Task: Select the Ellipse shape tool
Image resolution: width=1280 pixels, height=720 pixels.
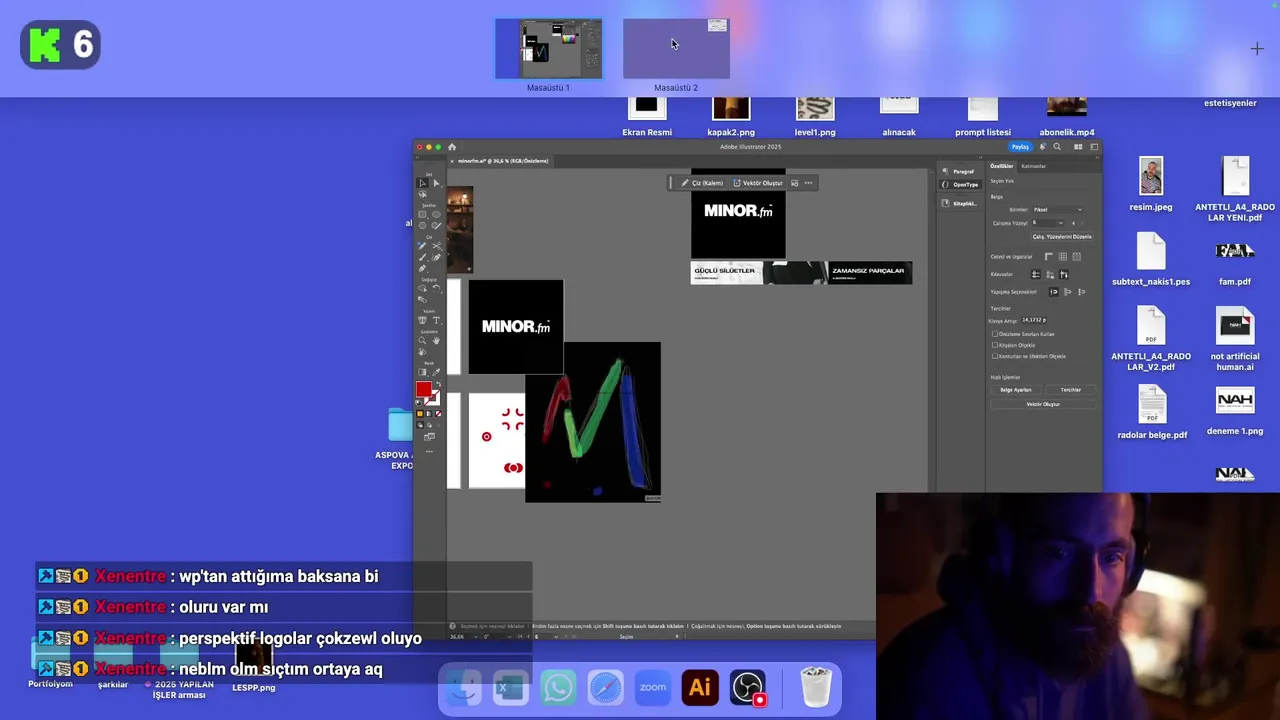Action: [436, 214]
